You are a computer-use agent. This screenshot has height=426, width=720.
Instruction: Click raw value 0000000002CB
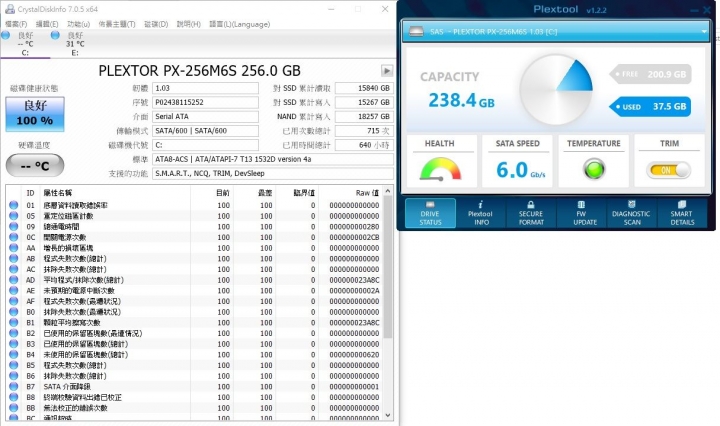pyautogui.click(x=354, y=237)
